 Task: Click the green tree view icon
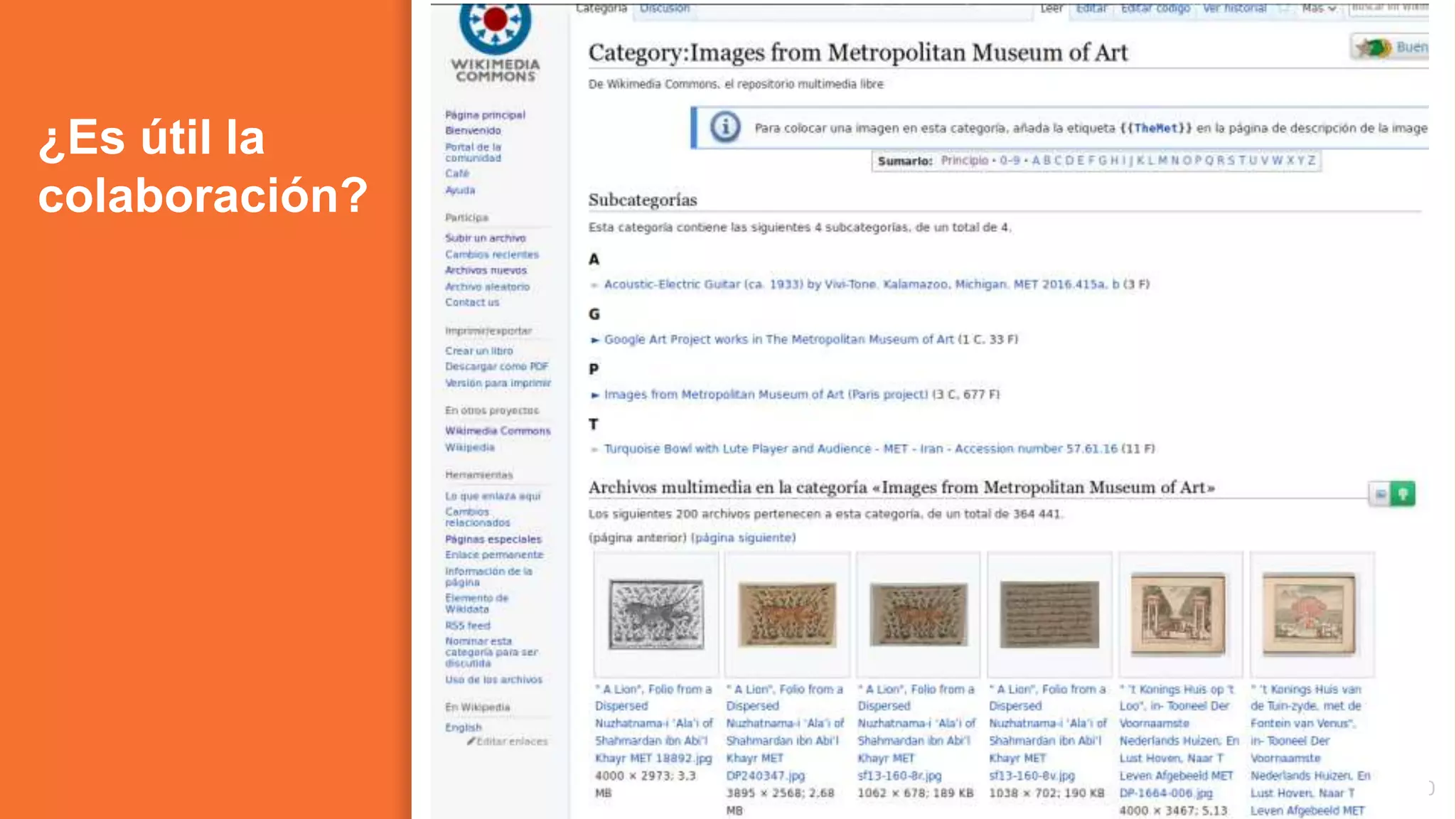(x=1403, y=493)
